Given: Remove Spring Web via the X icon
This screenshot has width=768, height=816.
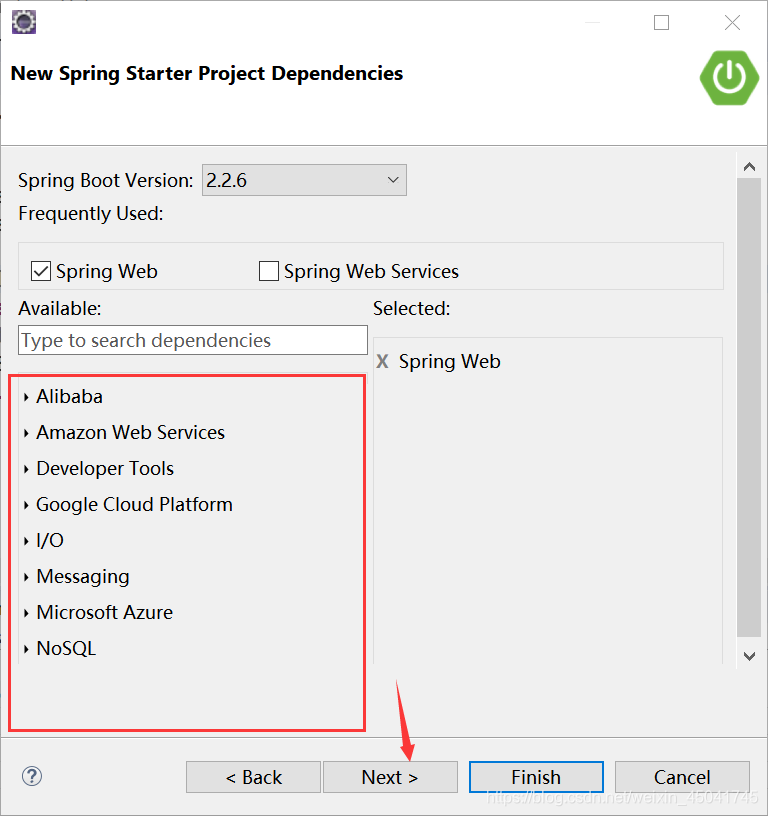Looking at the screenshot, I should pos(382,361).
